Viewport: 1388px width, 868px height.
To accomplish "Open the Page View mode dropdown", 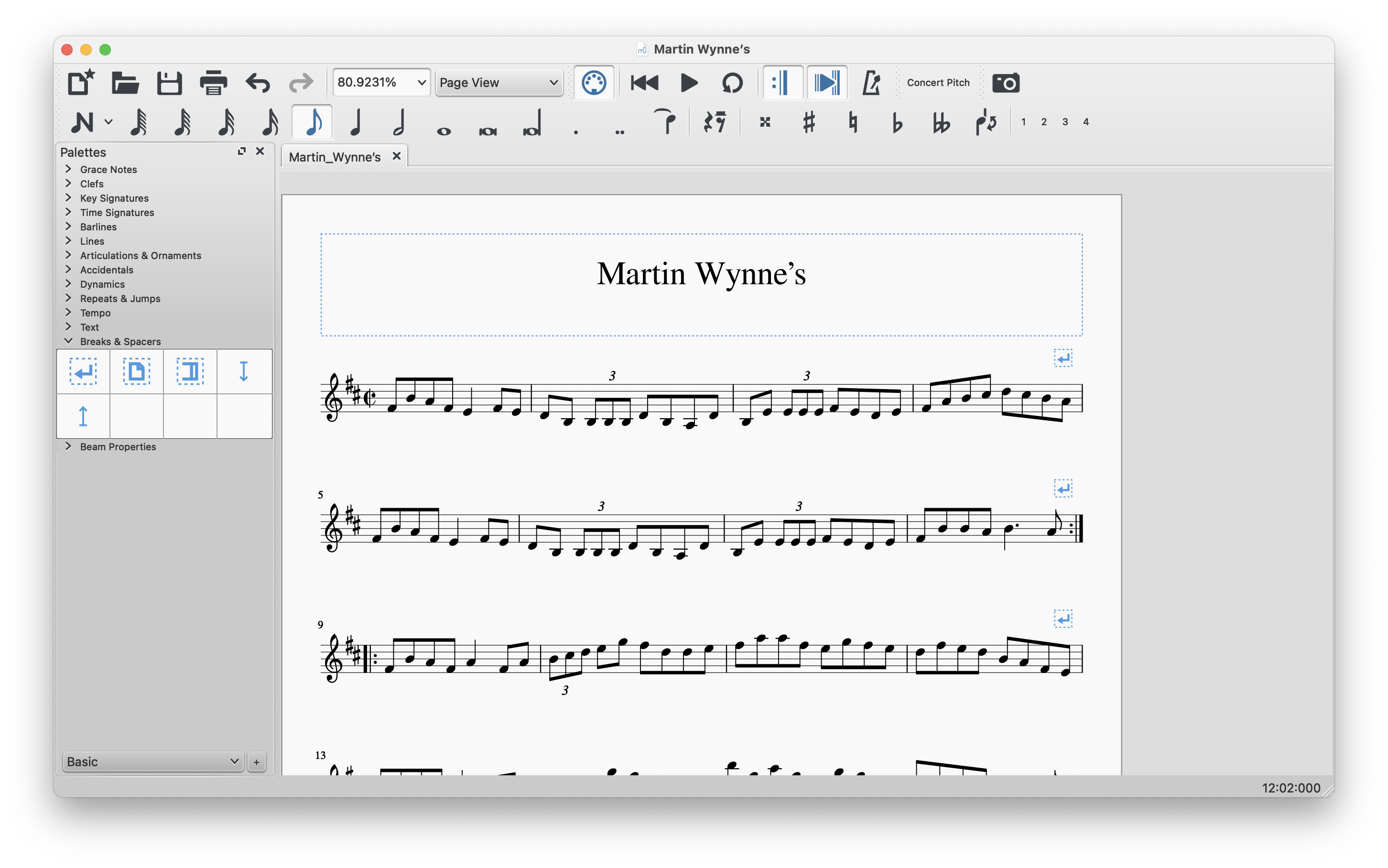I will coord(498,83).
